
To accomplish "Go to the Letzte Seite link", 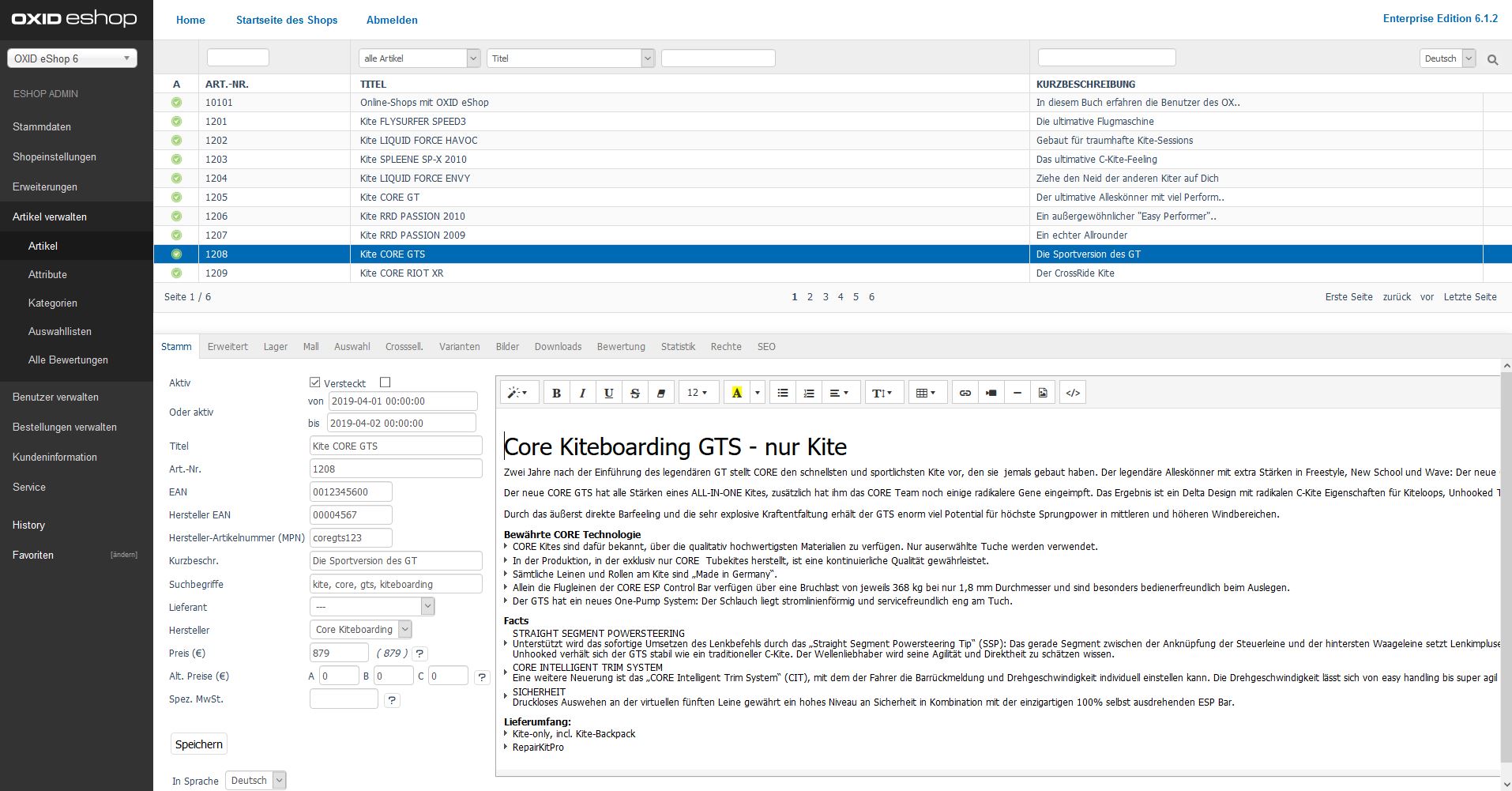I will pyautogui.click(x=1469, y=297).
